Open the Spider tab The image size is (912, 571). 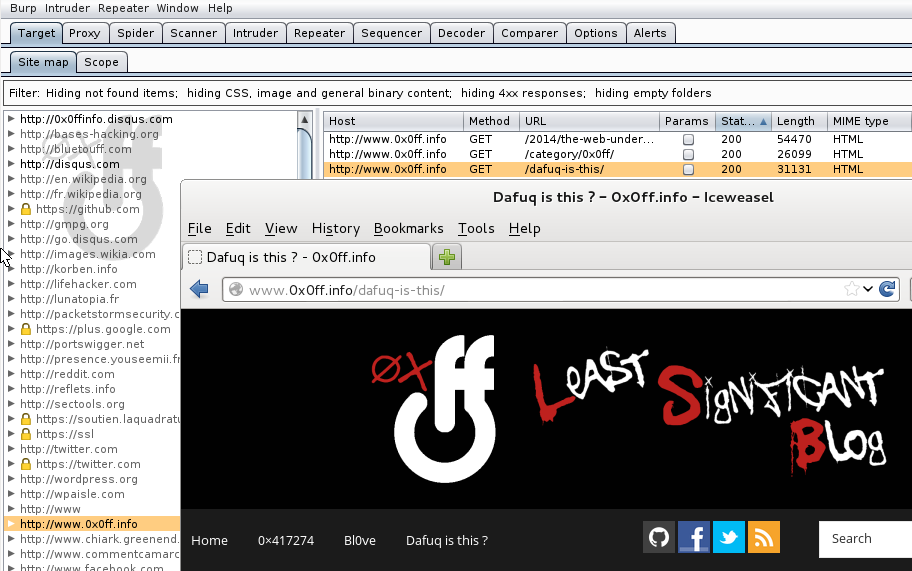point(136,33)
